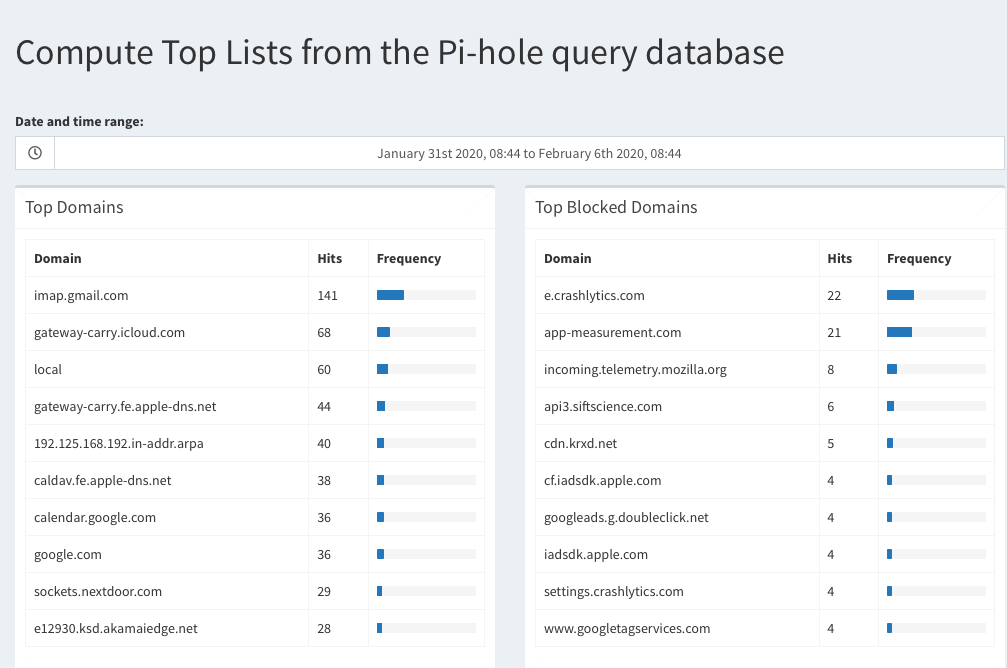Click the imap.gmail.com domain entry
The width and height of the screenshot is (1007, 668).
[x=81, y=295]
